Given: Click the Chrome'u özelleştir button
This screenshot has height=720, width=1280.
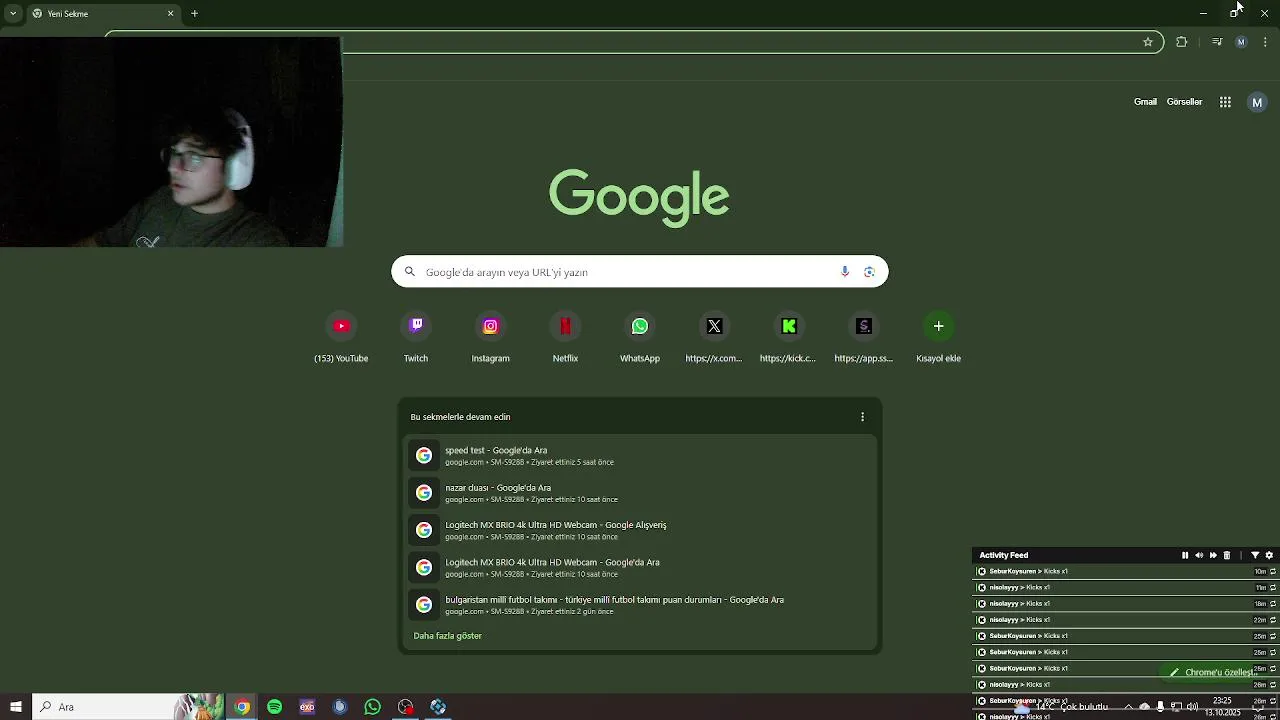Looking at the screenshot, I should click(1213, 673).
